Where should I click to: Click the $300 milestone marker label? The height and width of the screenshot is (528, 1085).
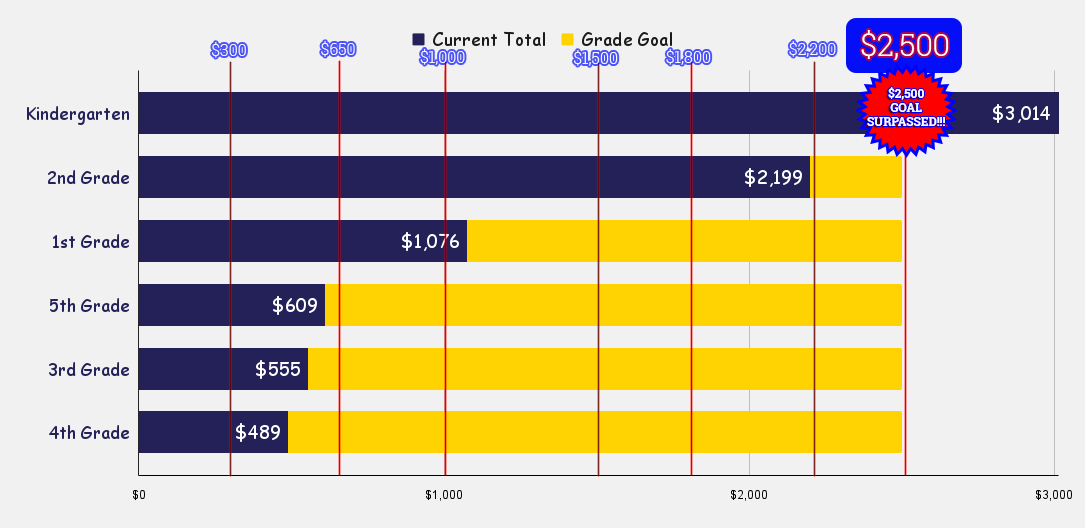(229, 51)
